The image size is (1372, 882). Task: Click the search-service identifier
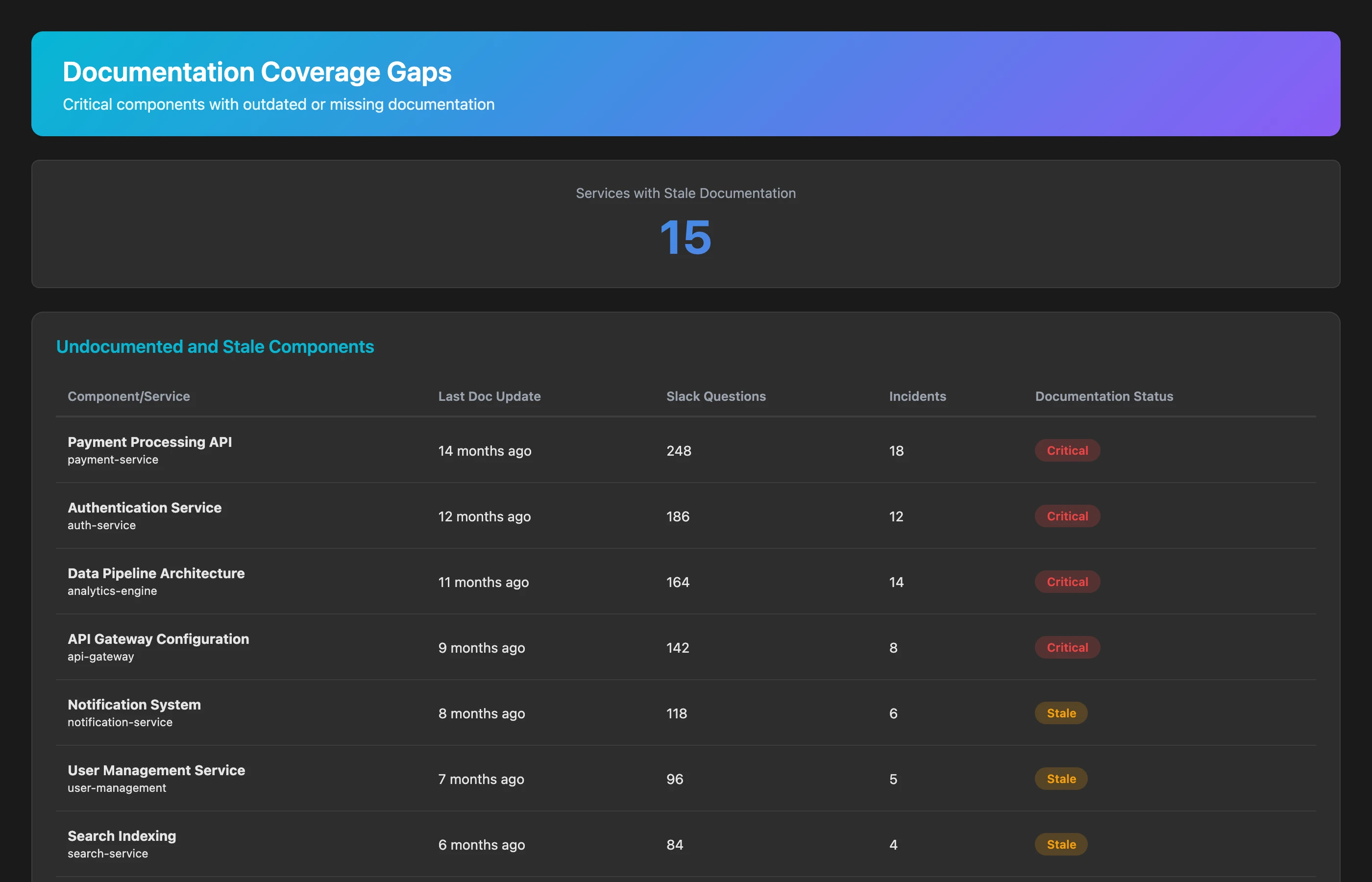(x=108, y=854)
